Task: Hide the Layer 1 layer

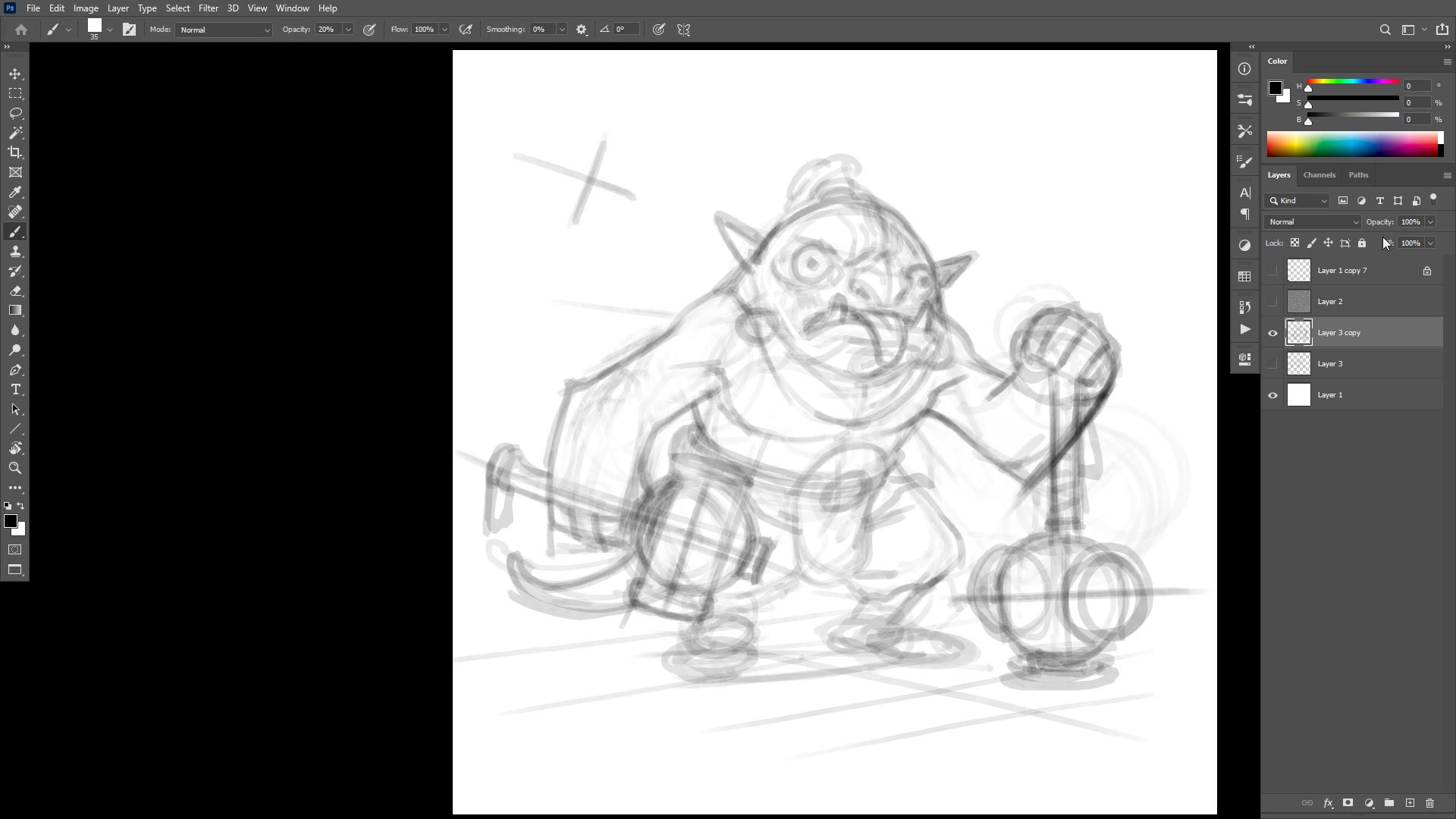Action: (1272, 395)
